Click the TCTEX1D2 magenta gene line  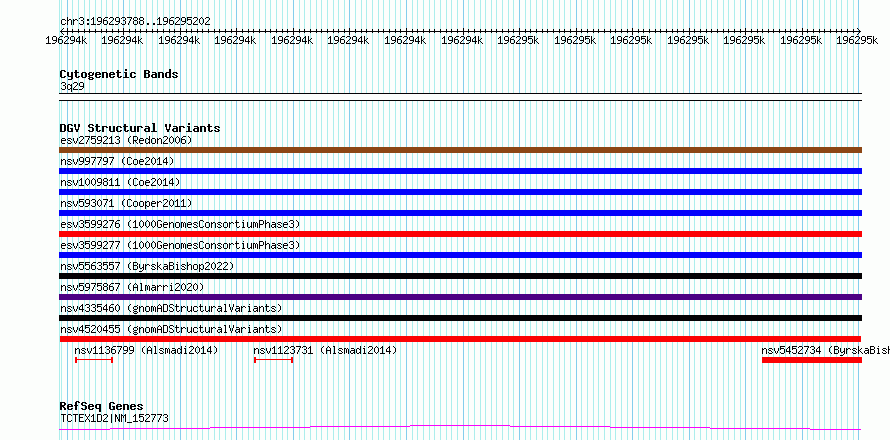pyautogui.click(x=460, y=427)
